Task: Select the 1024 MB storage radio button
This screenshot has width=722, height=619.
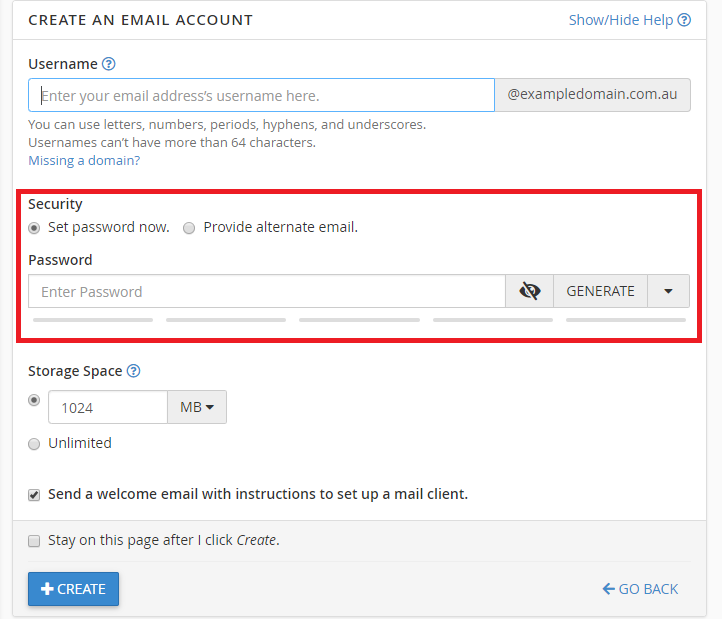Action: 35,400
